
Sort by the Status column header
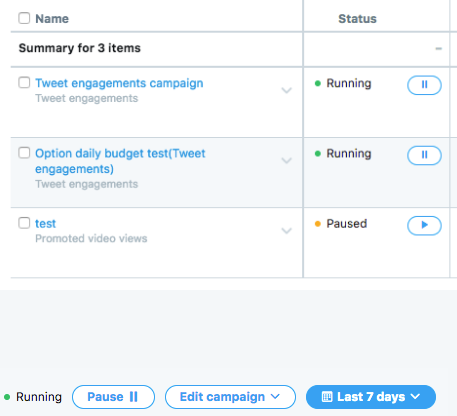357,19
